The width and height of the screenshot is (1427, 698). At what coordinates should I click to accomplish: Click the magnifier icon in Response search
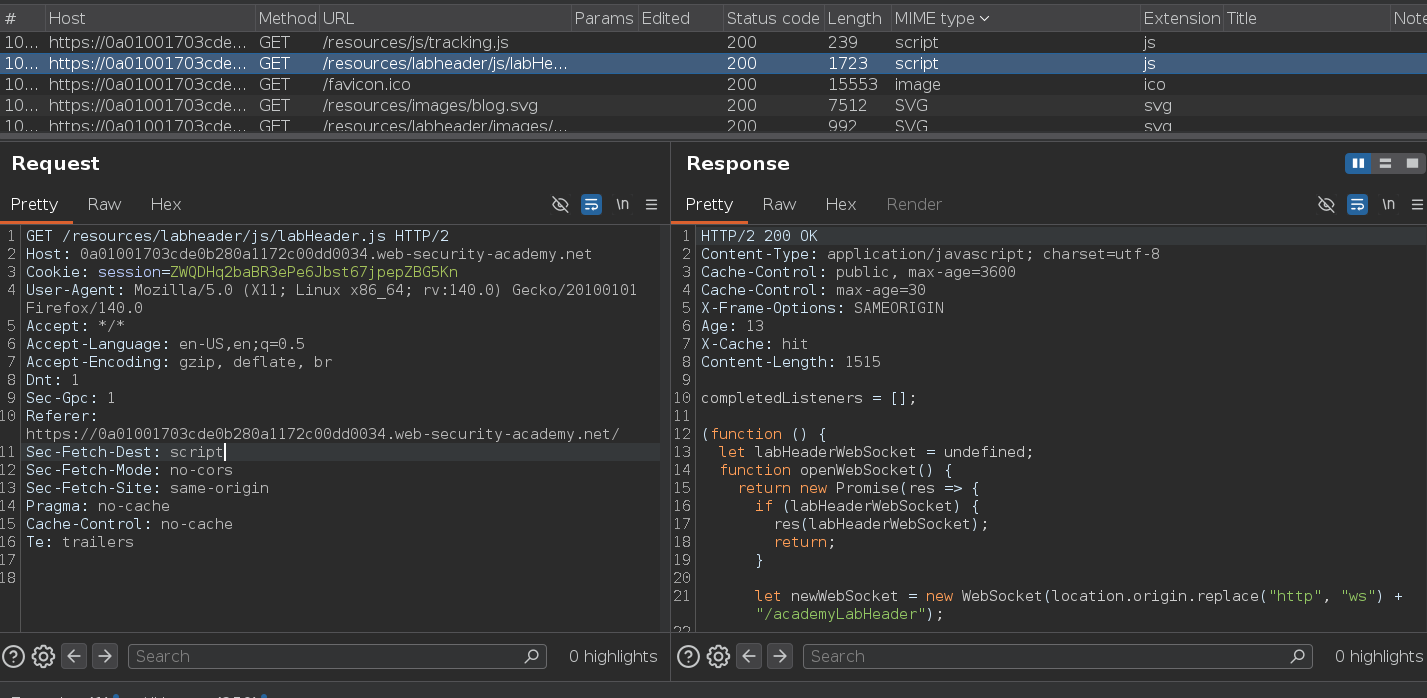[x=1298, y=656]
